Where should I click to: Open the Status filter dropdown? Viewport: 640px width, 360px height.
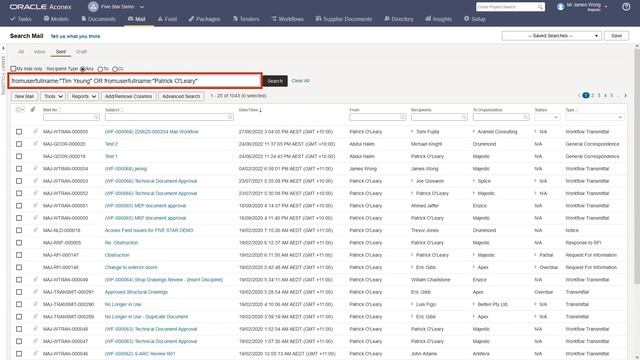click(x=547, y=117)
